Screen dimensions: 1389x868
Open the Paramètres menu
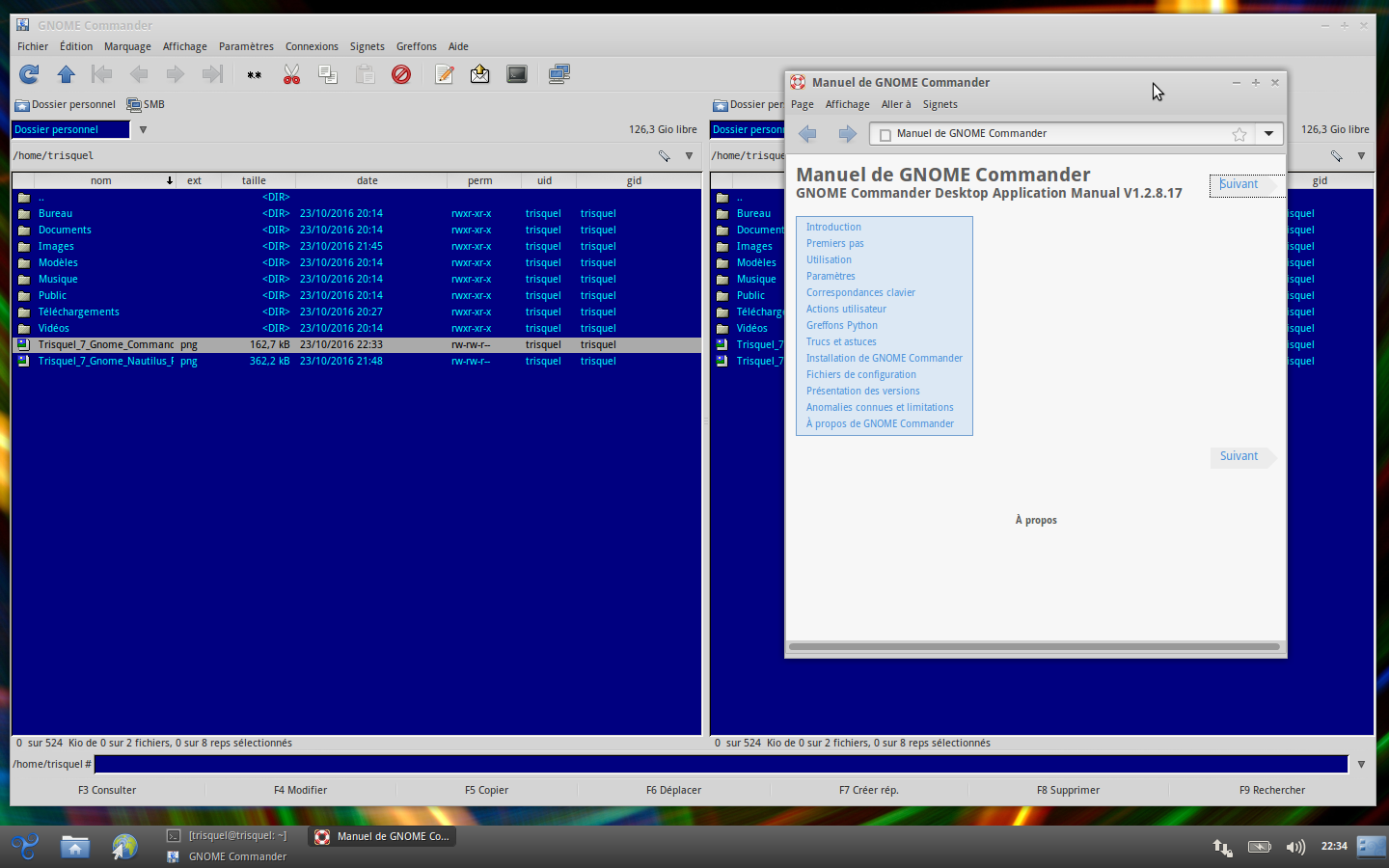(246, 46)
